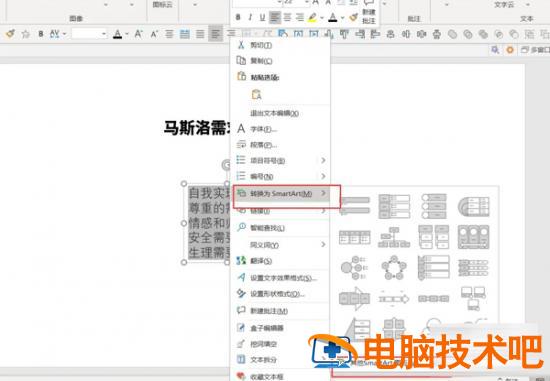Click the magnifier icon beside the orange gear
Screen dimensions: 550x381
[495, 50]
